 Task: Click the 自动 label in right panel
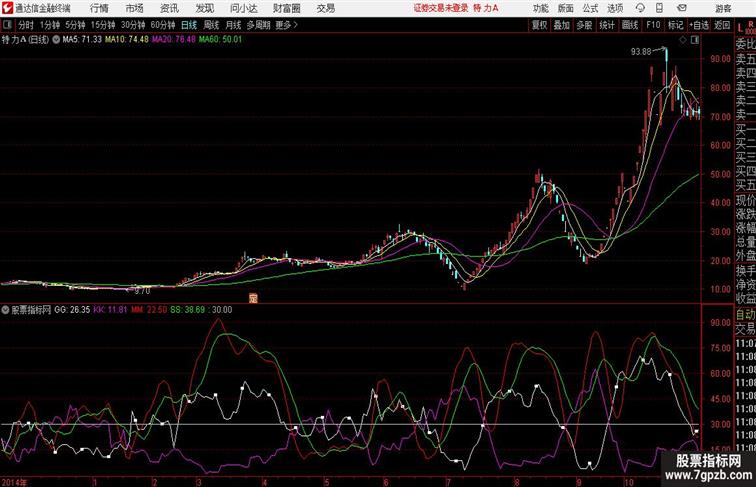745,315
